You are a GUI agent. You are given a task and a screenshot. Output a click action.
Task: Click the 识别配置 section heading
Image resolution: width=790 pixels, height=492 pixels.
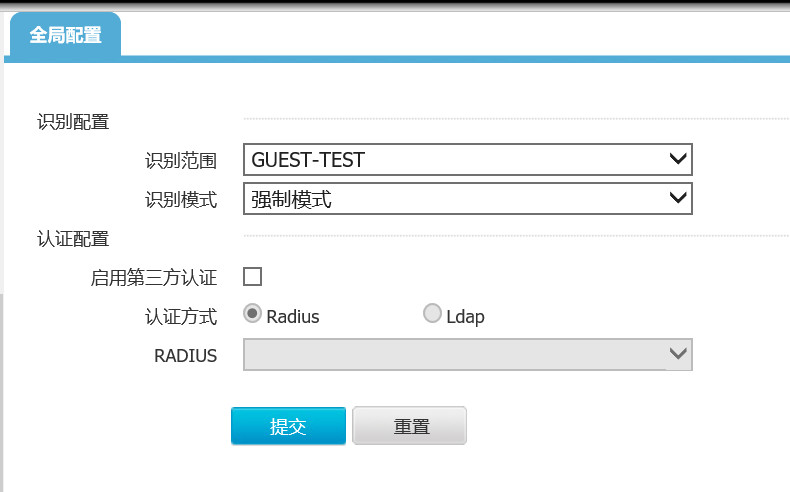pyautogui.click(x=73, y=121)
